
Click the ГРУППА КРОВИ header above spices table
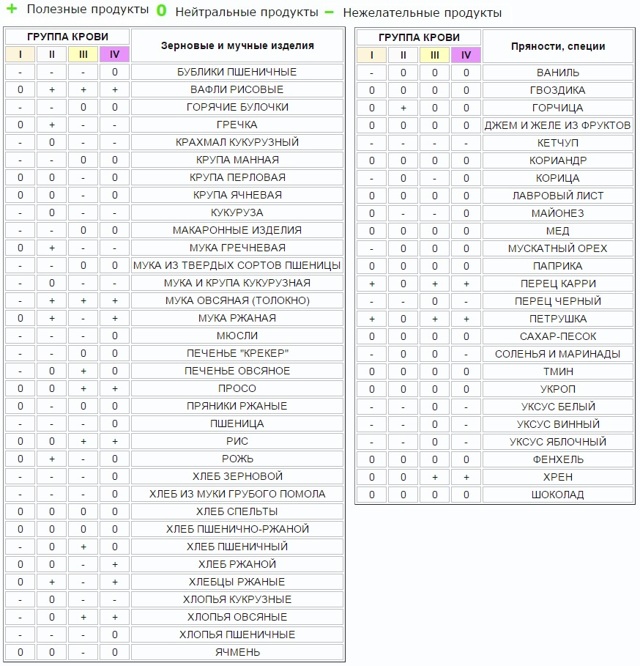419,37
